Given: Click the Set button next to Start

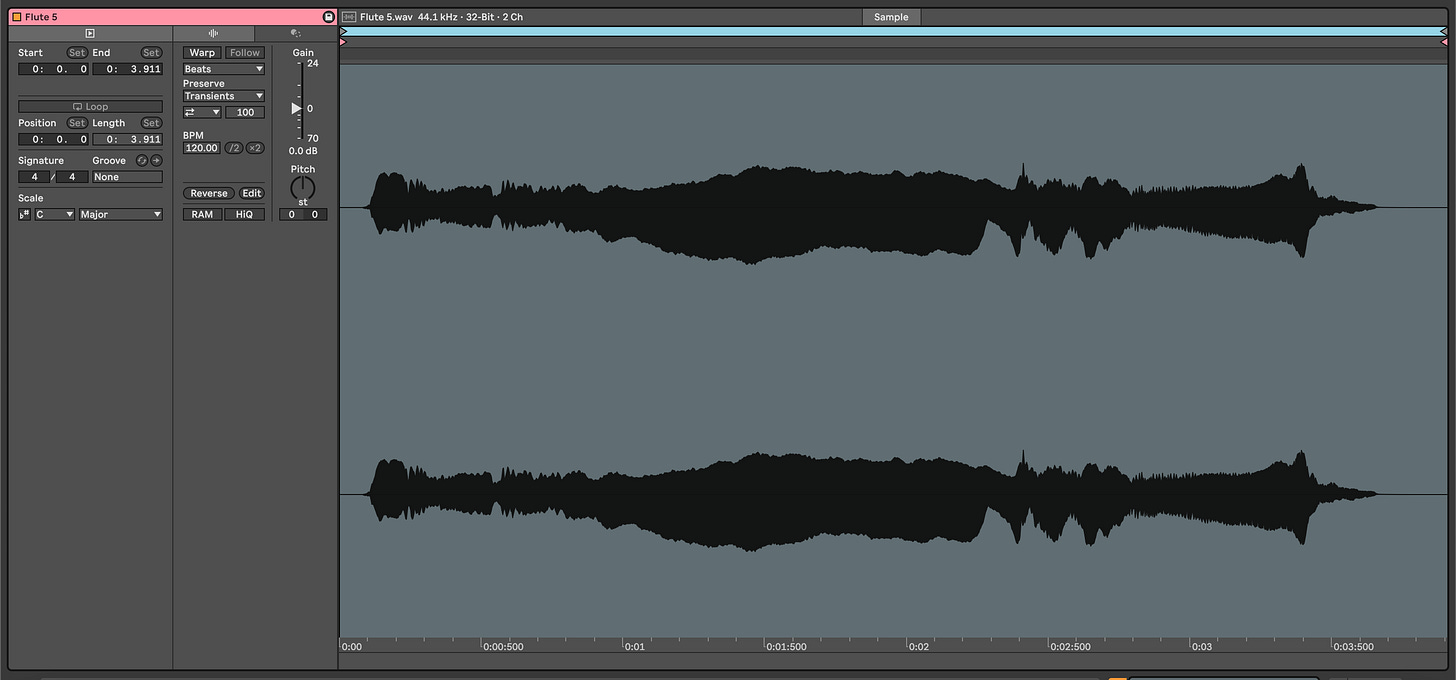Looking at the screenshot, I should pyautogui.click(x=77, y=53).
